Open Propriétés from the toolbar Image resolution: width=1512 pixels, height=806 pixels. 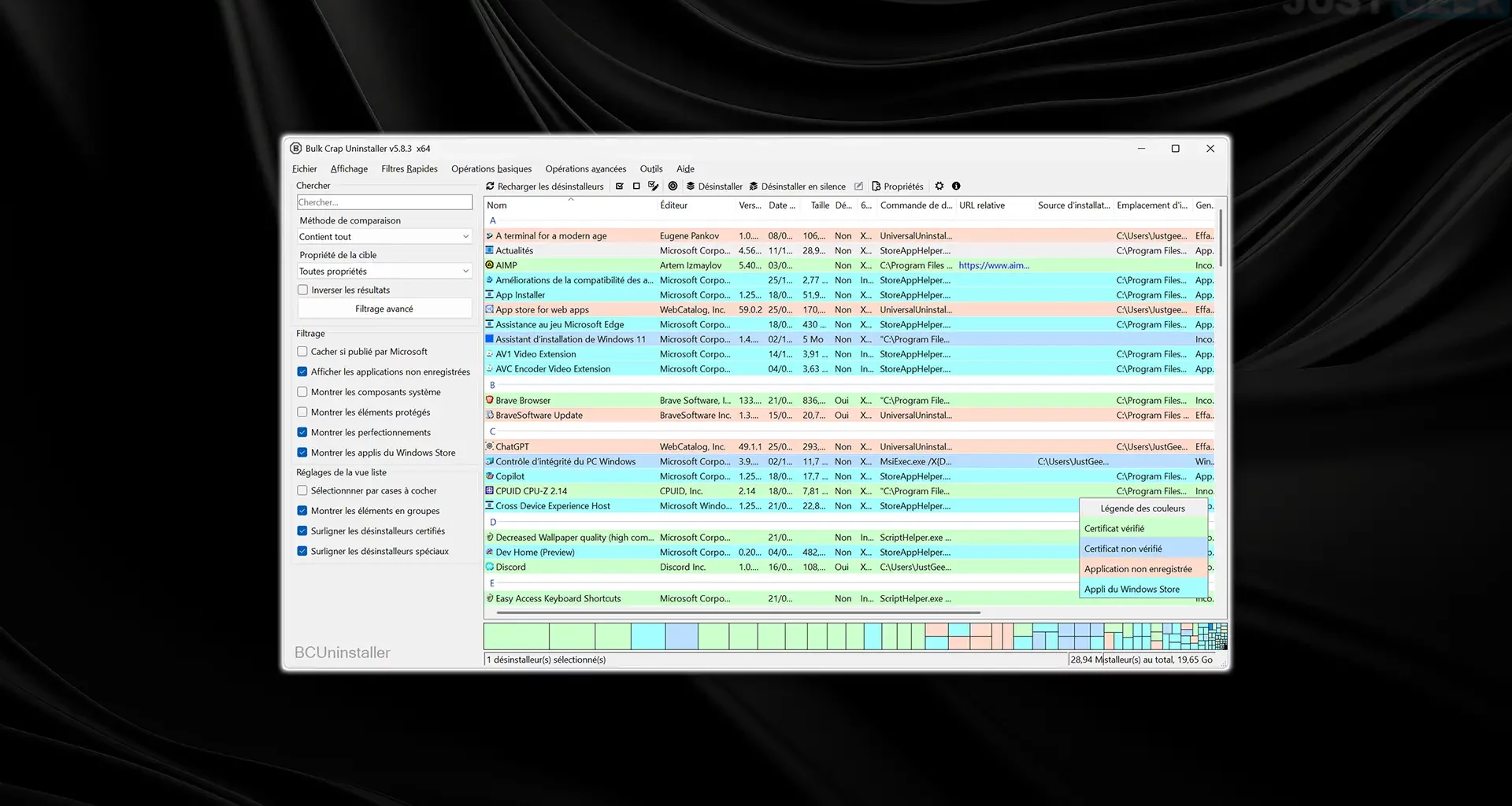click(897, 187)
